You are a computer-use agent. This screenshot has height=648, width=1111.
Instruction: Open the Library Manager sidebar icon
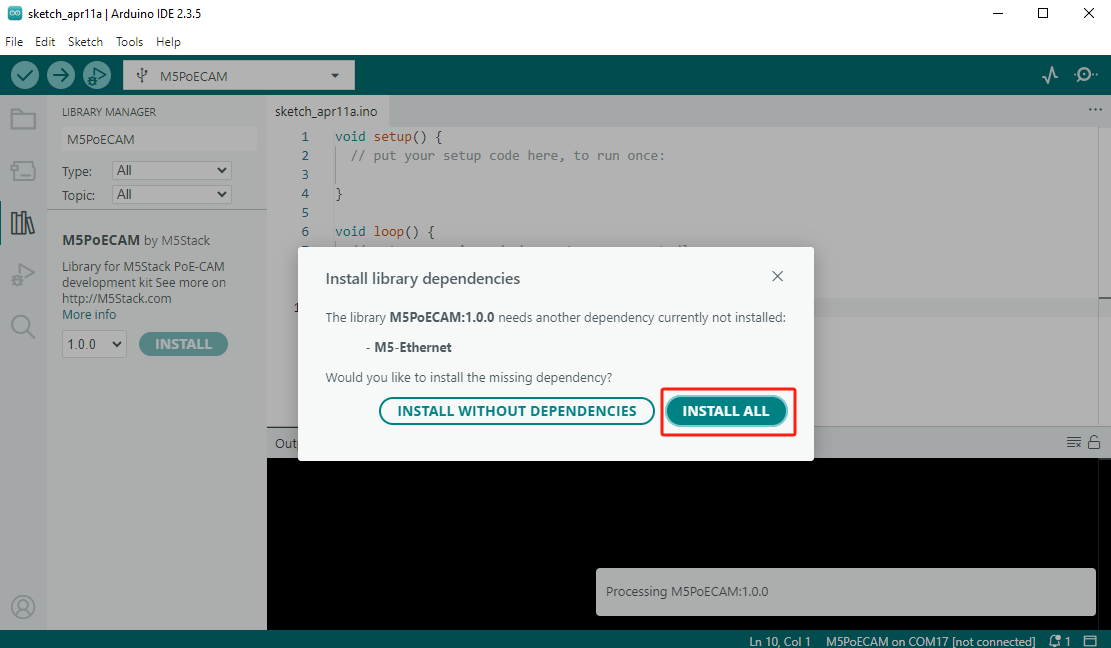click(23, 223)
